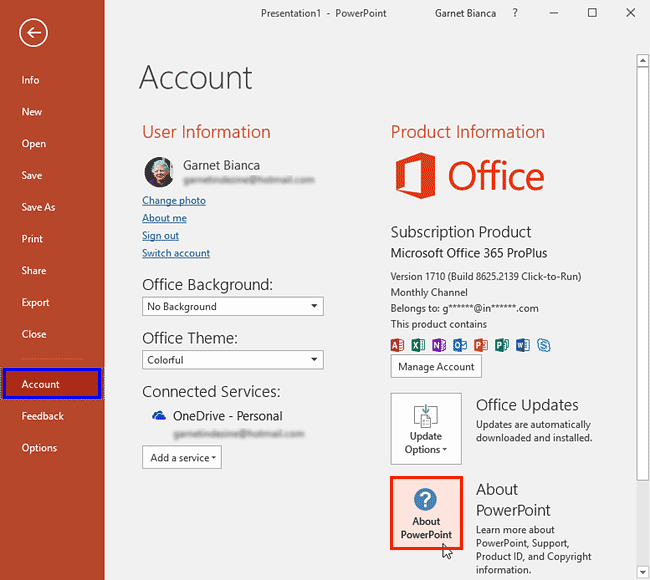Image resolution: width=650 pixels, height=580 pixels.
Task: Click the "Version 1710" build text
Action: coord(485,277)
